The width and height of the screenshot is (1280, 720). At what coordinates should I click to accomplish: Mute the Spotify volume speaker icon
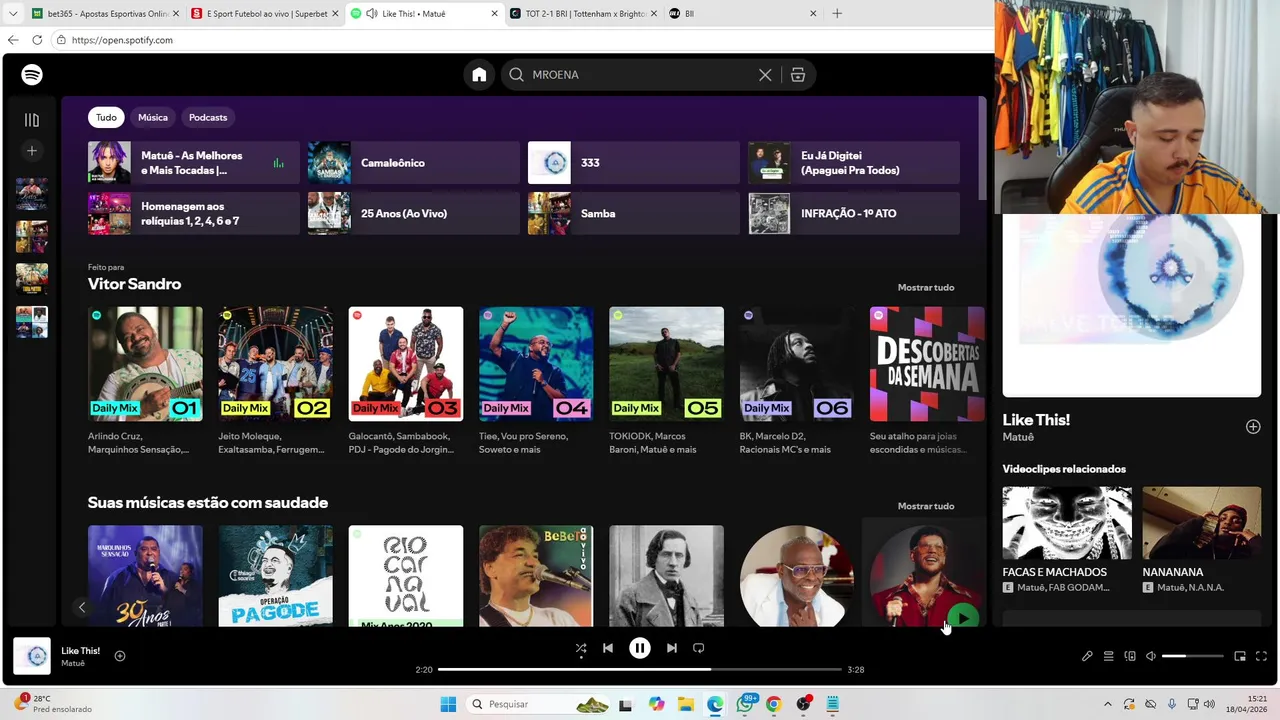click(1151, 656)
